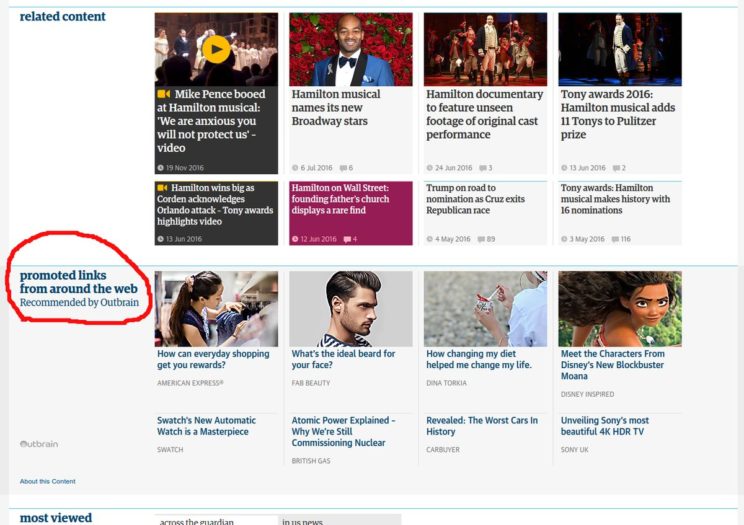Play the Mike Pence booed video

[x=216, y=48]
